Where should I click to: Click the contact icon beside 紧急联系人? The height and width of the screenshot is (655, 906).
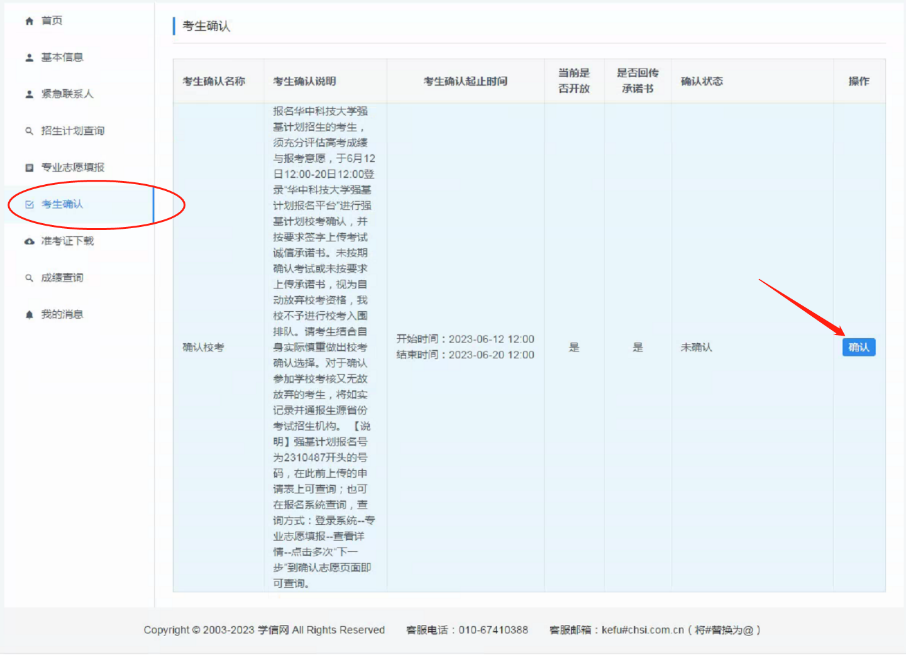click(x=29, y=94)
